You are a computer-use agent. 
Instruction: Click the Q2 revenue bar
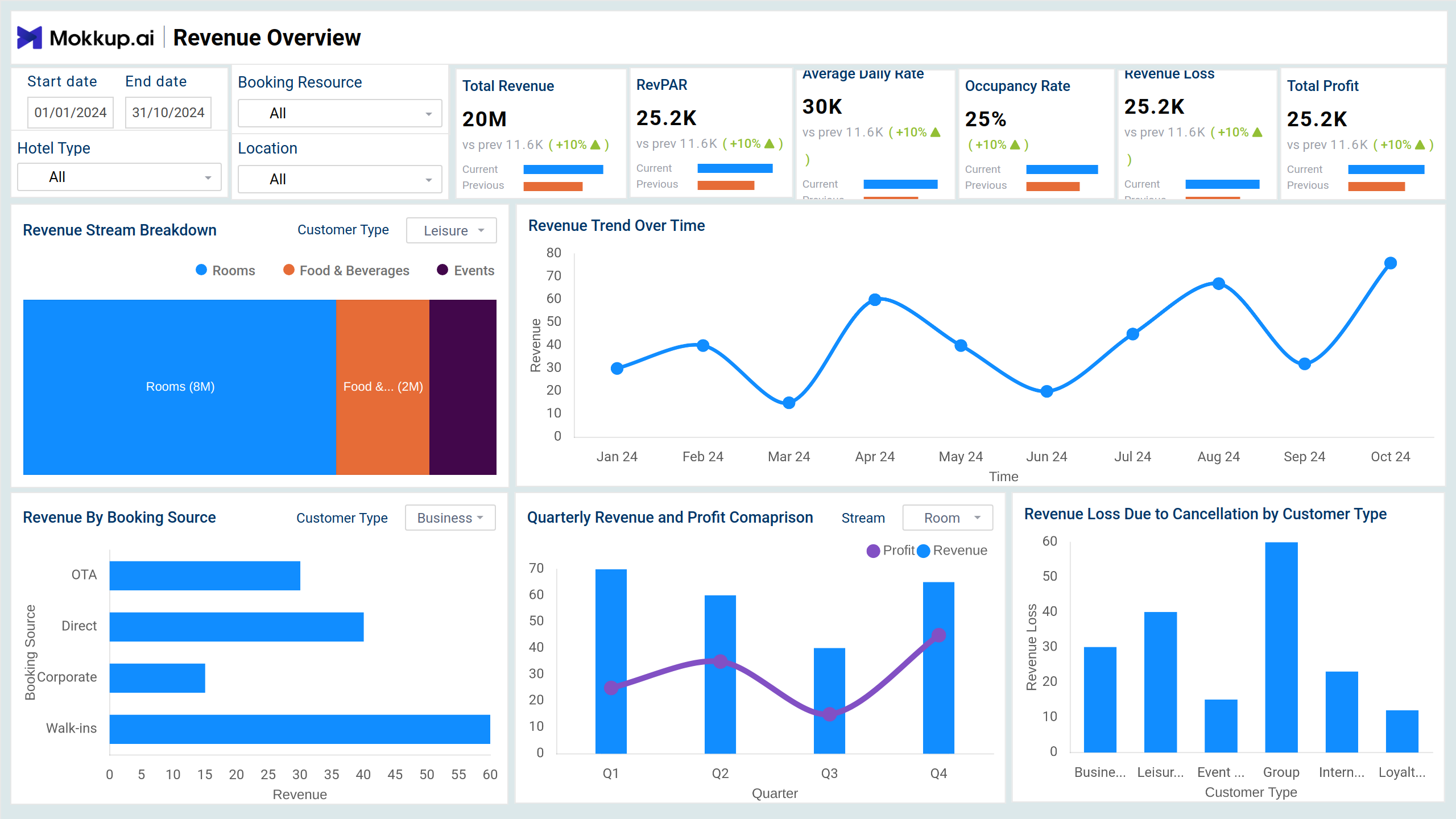point(720,675)
